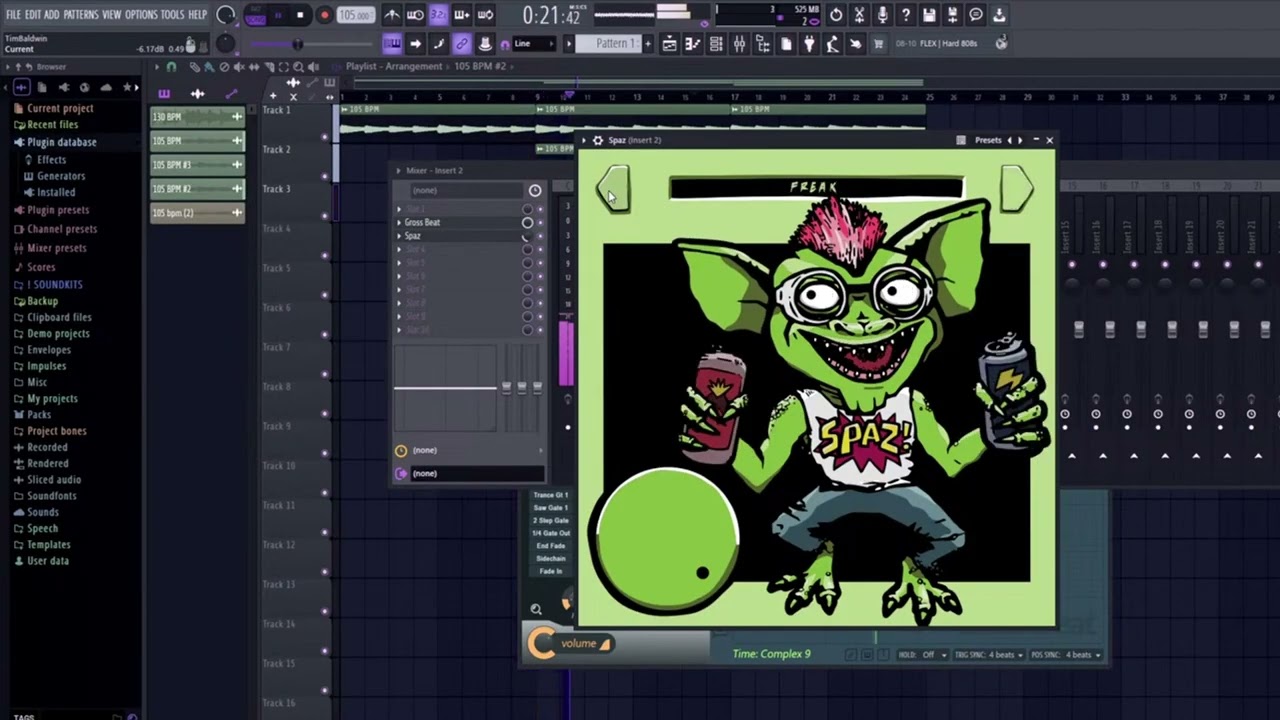
Task: Click the tempo field showing 105.000
Action: (355, 15)
